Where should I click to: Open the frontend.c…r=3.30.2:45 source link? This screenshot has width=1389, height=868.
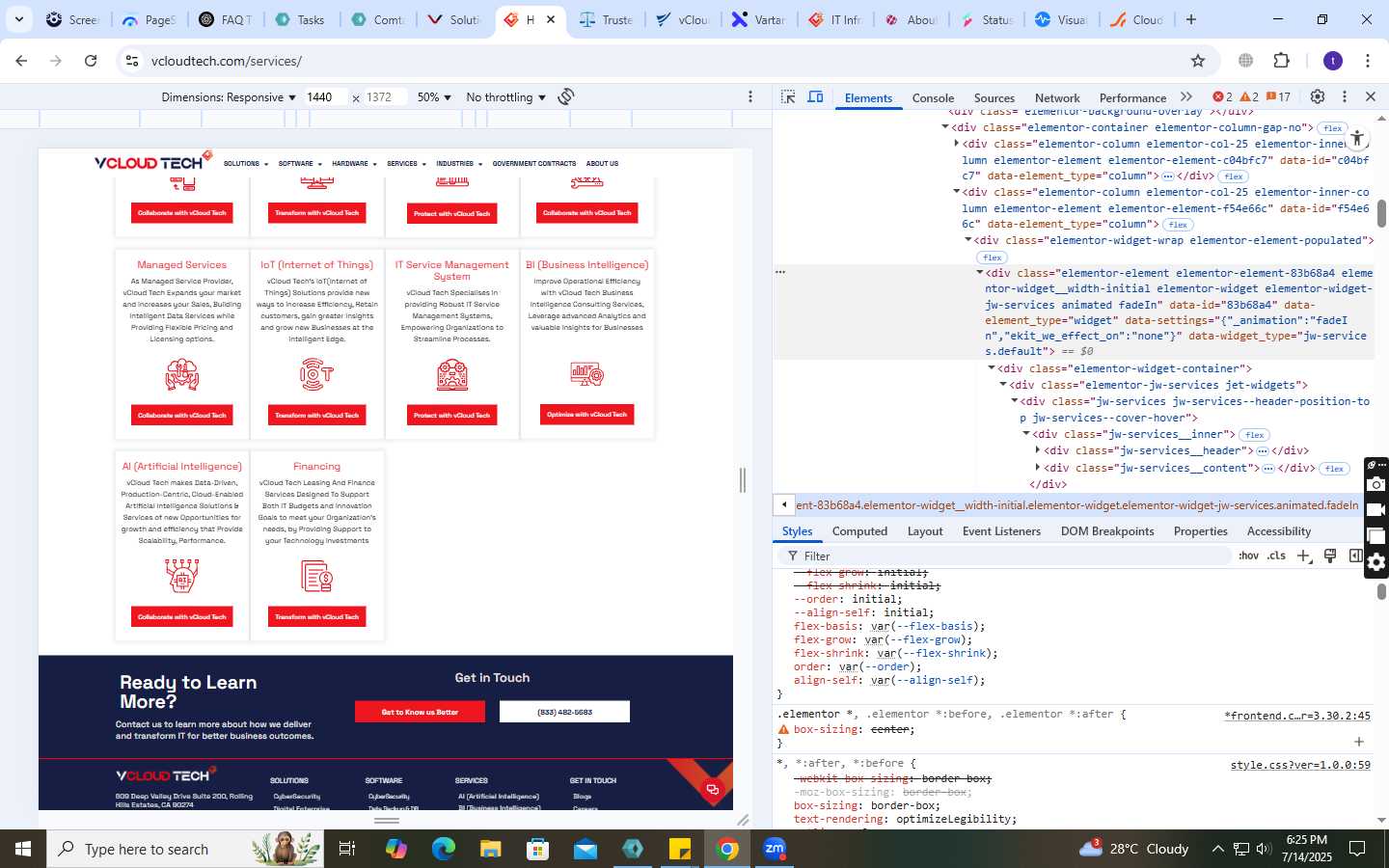pyautogui.click(x=1297, y=716)
